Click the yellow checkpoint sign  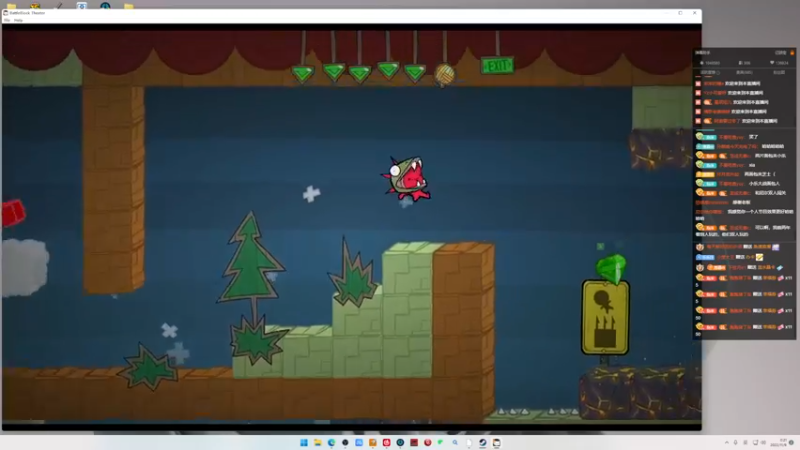pyautogui.click(x=605, y=317)
